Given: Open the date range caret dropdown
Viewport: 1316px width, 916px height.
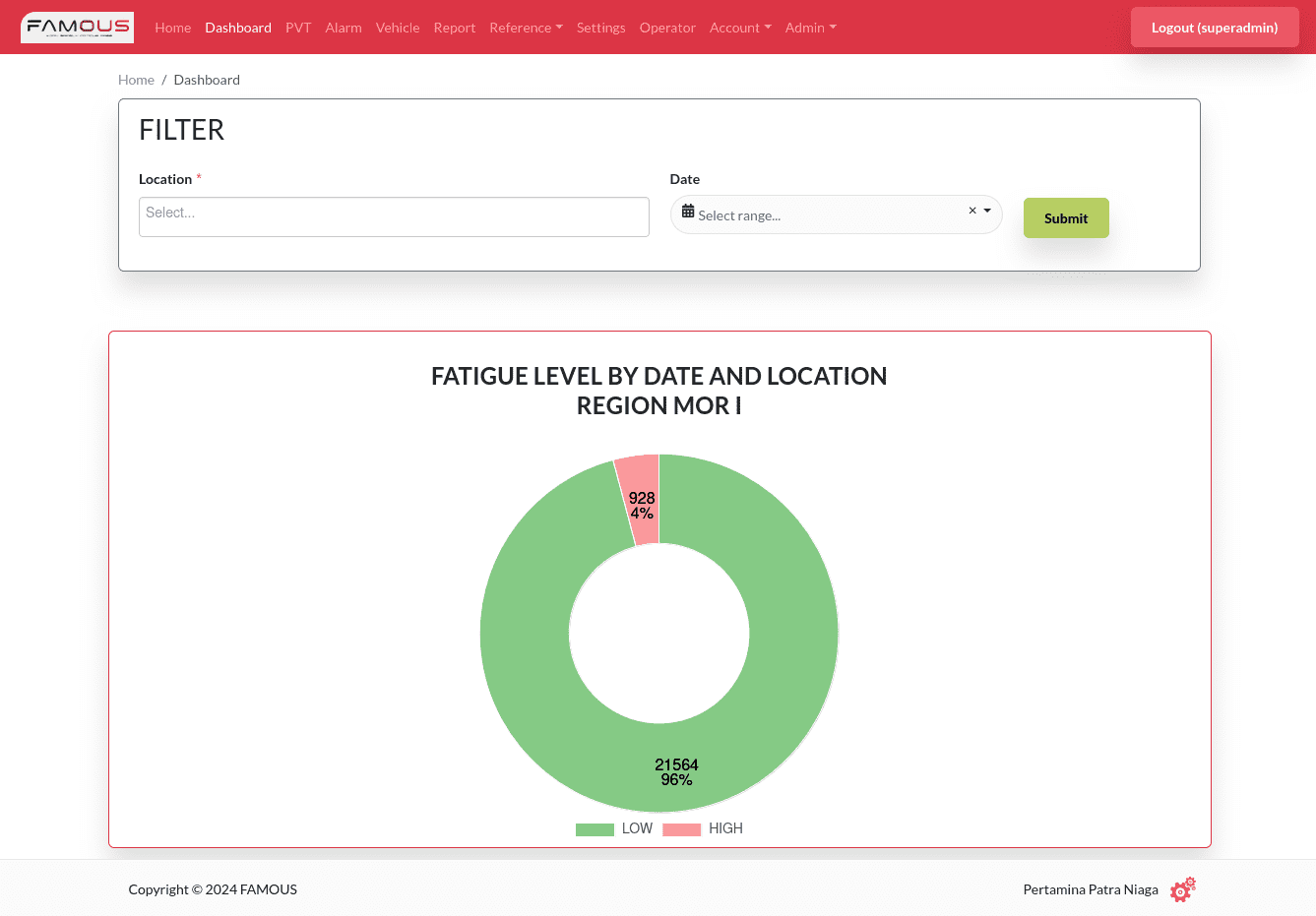Looking at the screenshot, I should (x=987, y=211).
